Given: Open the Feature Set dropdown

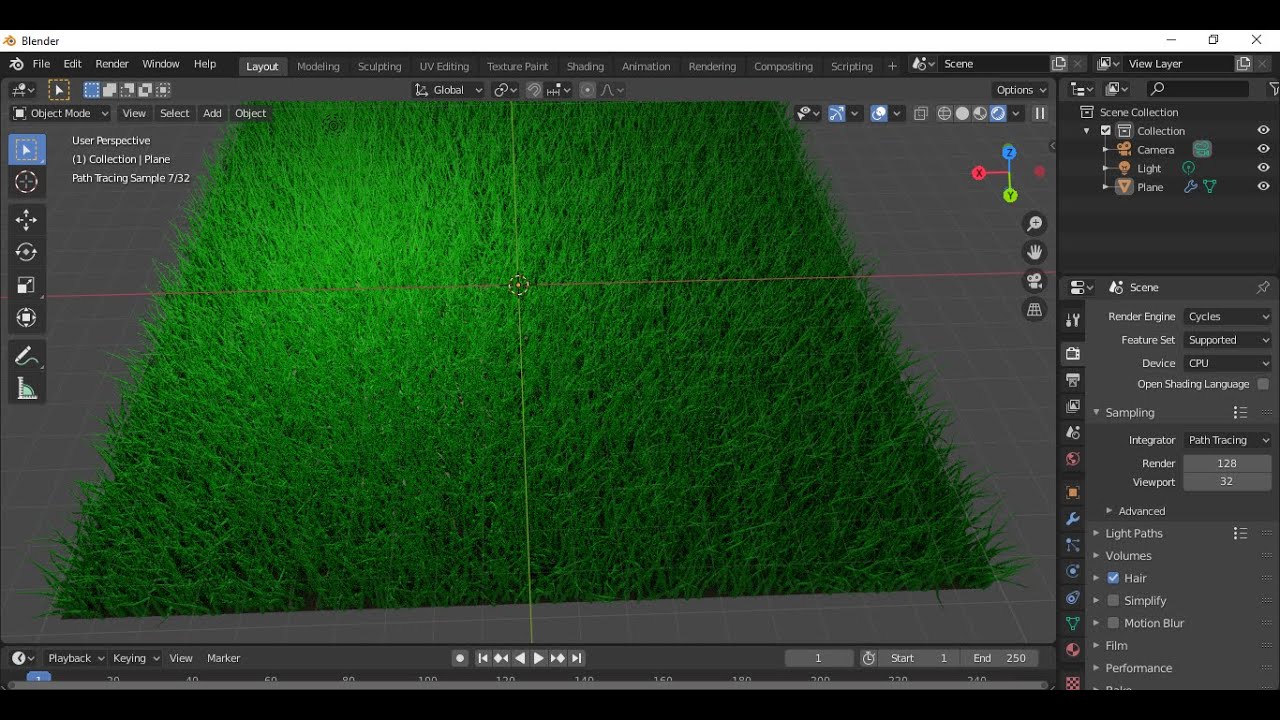Looking at the screenshot, I should point(1228,340).
